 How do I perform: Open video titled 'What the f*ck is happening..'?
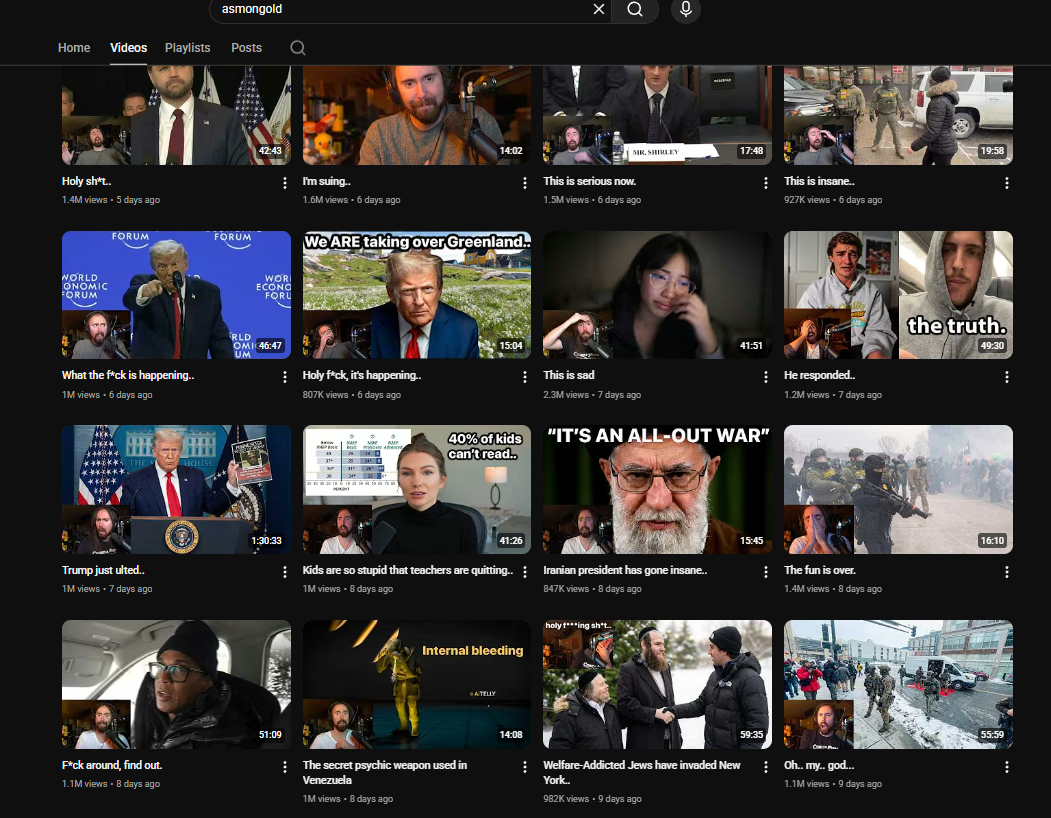click(x=128, y=375)
